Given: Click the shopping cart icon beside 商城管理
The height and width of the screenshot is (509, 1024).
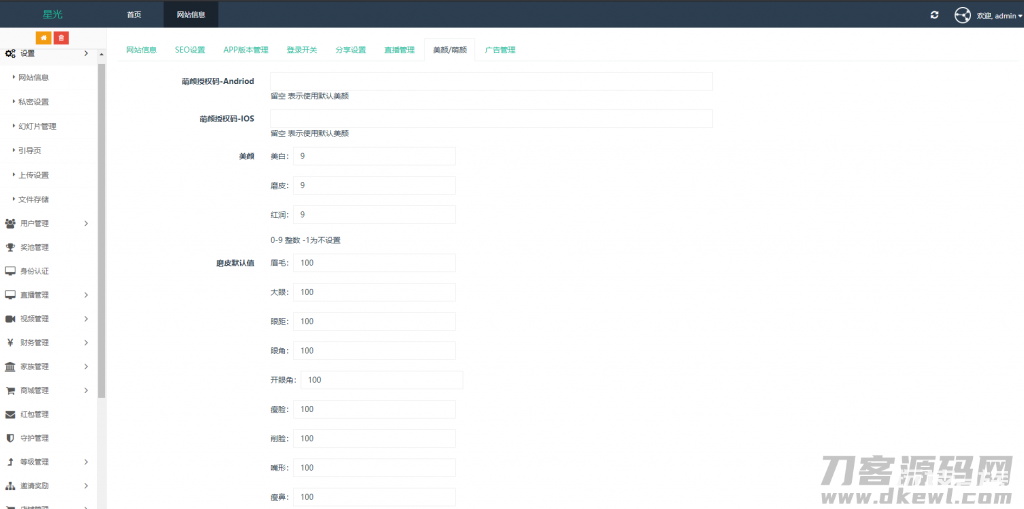Looking at the screenshot, I should [10, 391].
